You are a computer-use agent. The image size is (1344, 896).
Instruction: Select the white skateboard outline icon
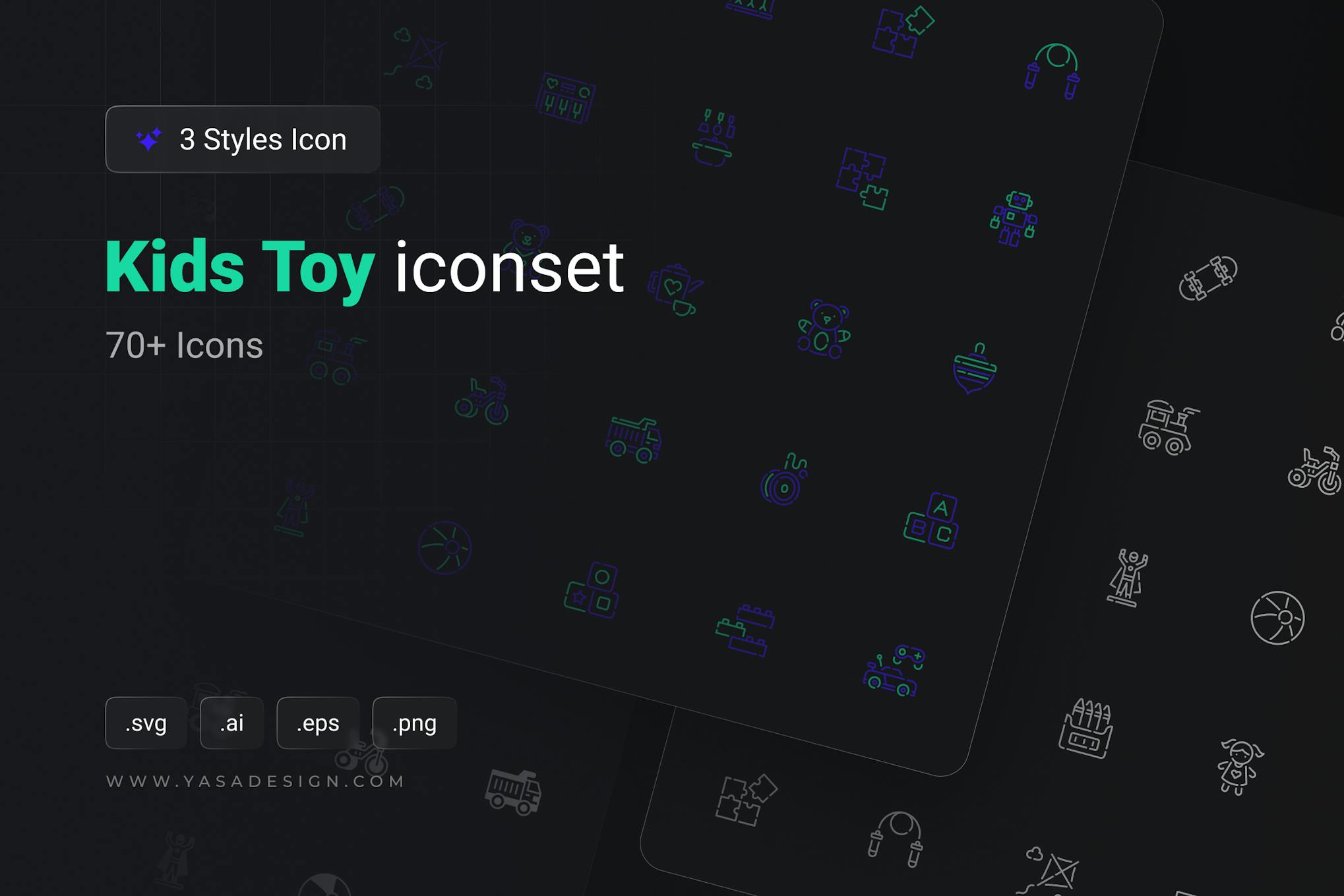point(1208,278)
